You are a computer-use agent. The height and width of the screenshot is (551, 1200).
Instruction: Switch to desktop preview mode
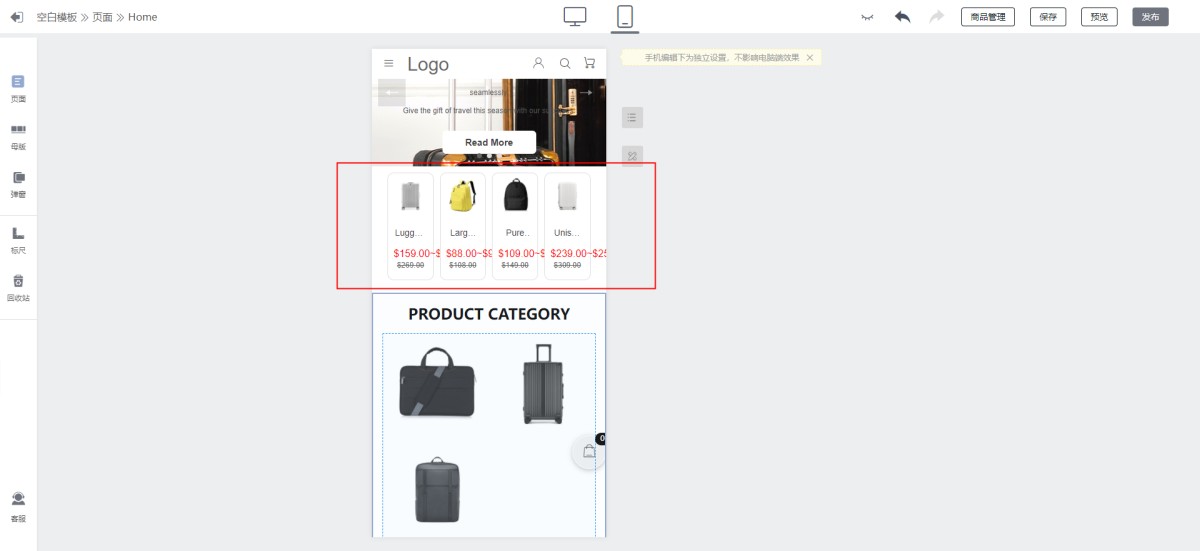575,16
